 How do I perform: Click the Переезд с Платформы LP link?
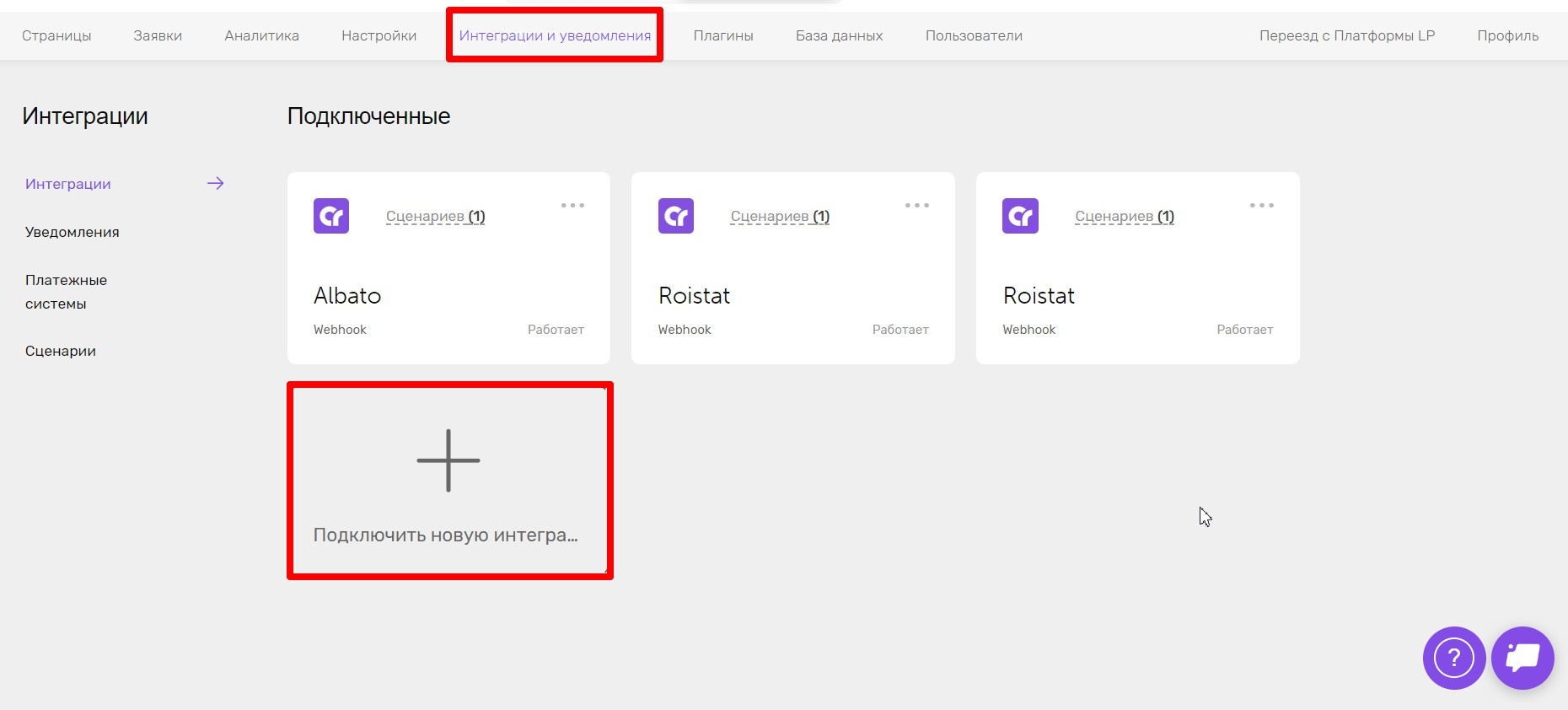click(x=1347, y=35)
